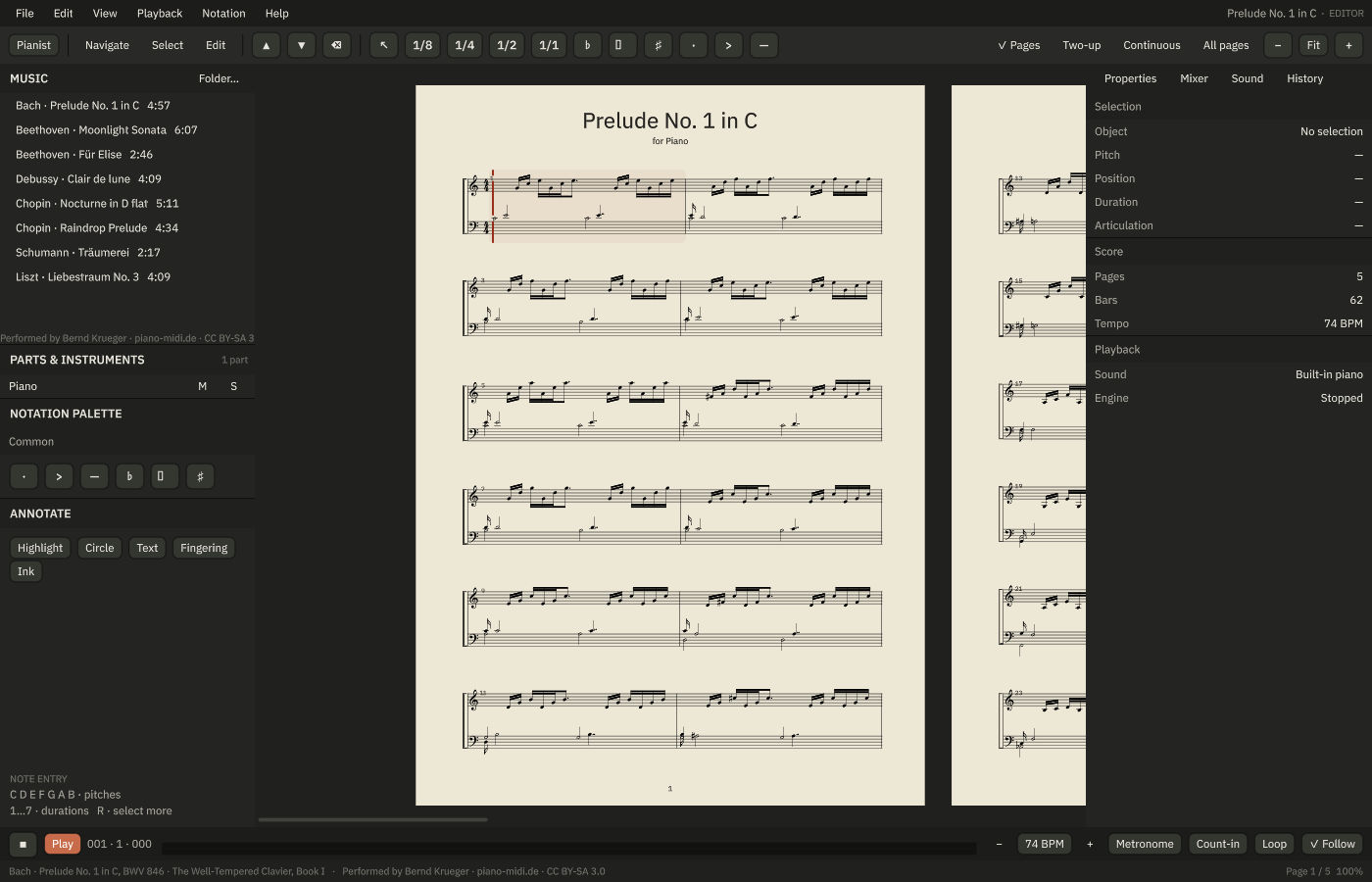
Task: Apply sharp accidental from top toolbar
Action: coord(658,45)
